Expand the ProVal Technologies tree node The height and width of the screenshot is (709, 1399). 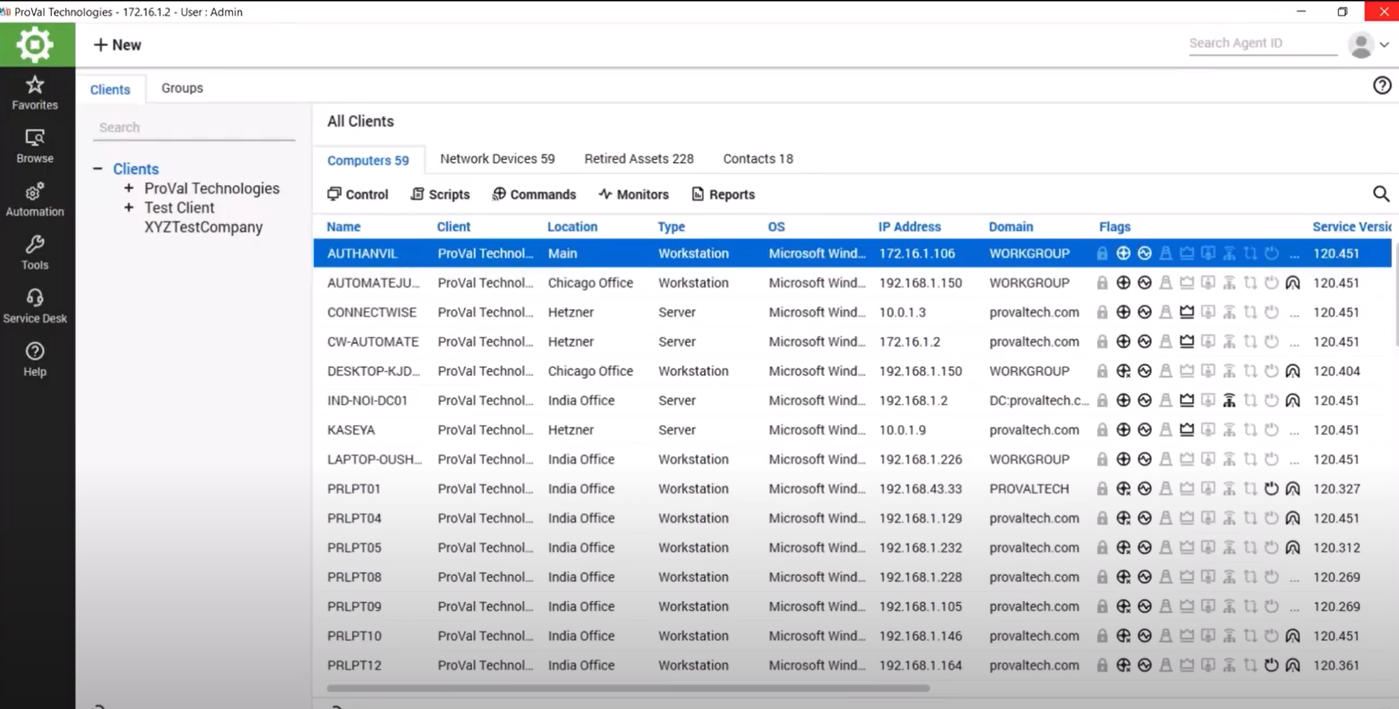(x=129, y=188)
